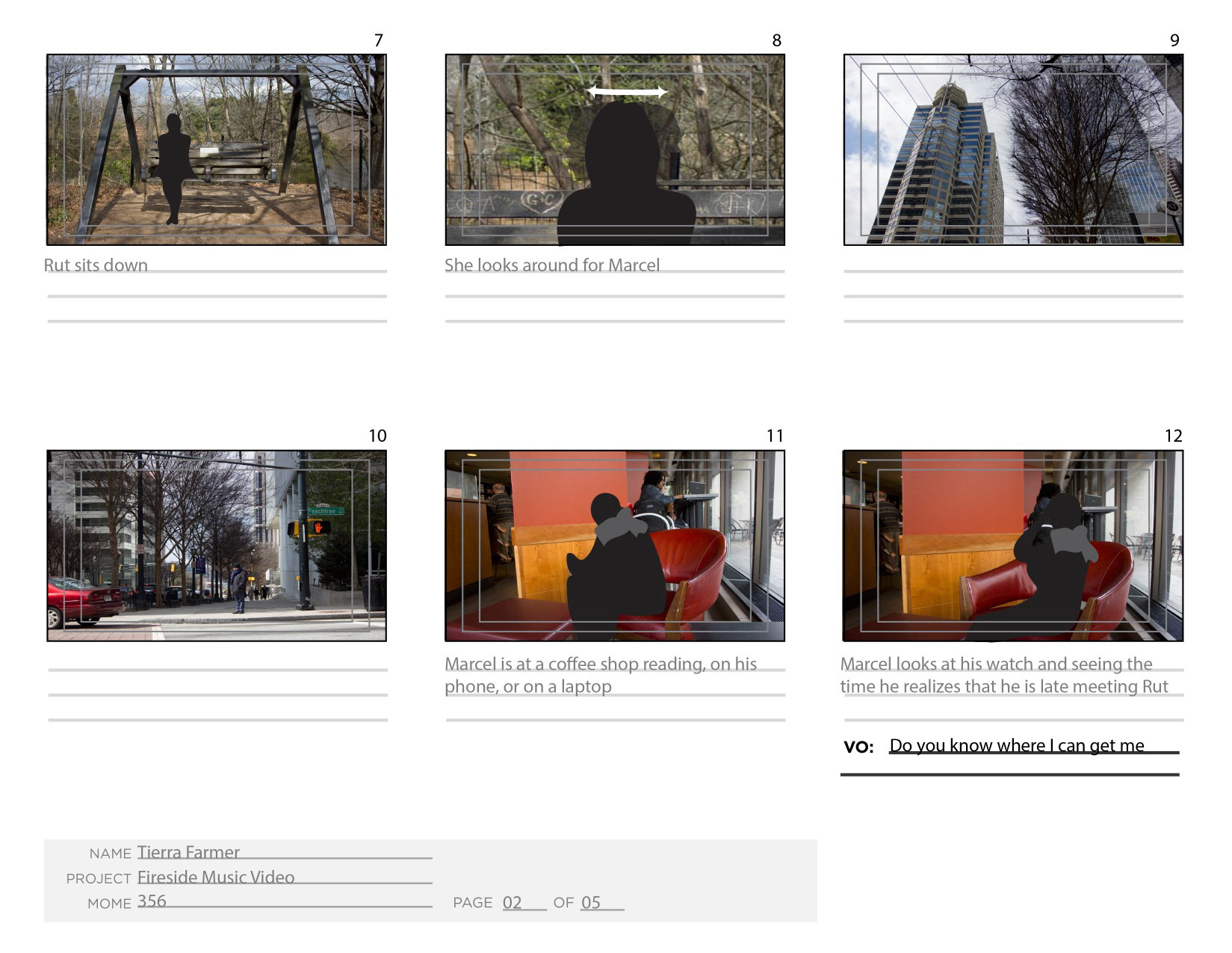Click caption line "phone, or on a laptop"
The width and height of the screenshot is (1232, 953).
[x=528, y=686]
